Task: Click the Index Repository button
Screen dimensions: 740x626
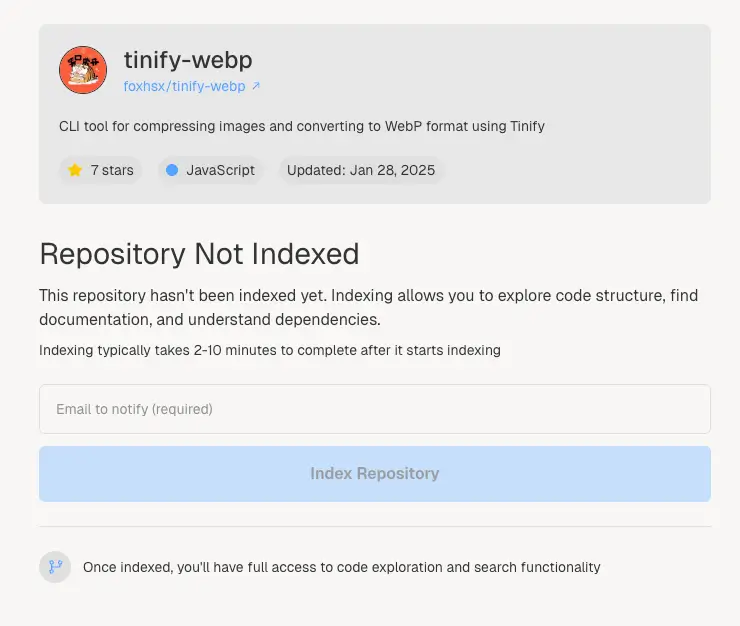Action: pos(375,474)
